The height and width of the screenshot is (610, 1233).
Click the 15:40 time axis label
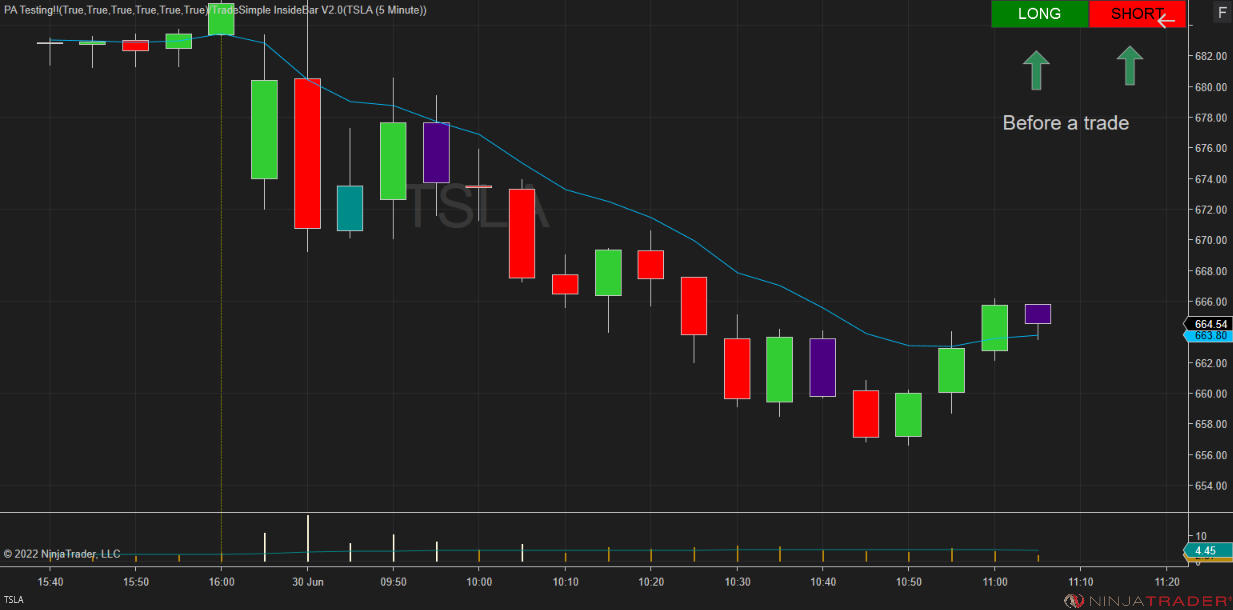click(50, 581)
